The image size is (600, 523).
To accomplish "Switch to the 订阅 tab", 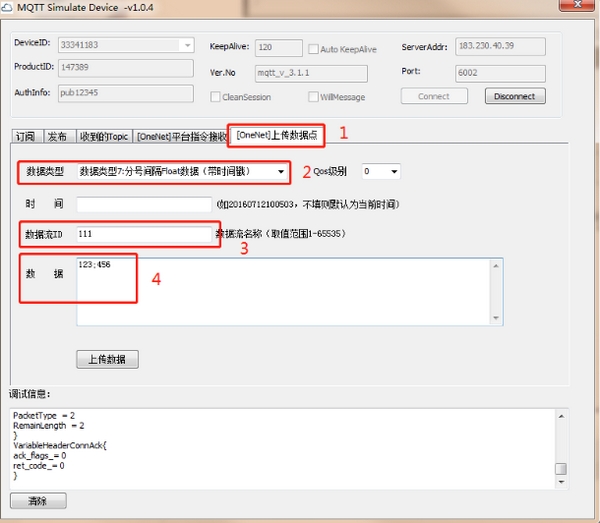I will click(26, 136).
